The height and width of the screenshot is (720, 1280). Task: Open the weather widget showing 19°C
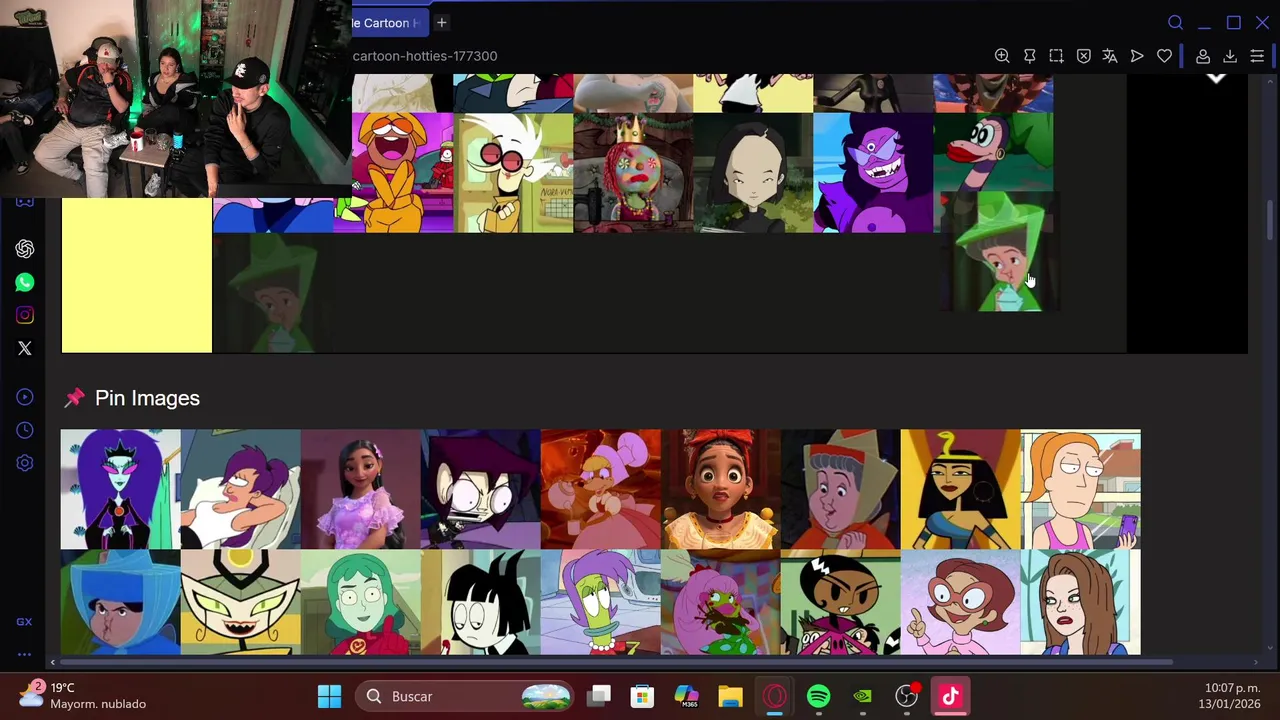pos(84,696)
